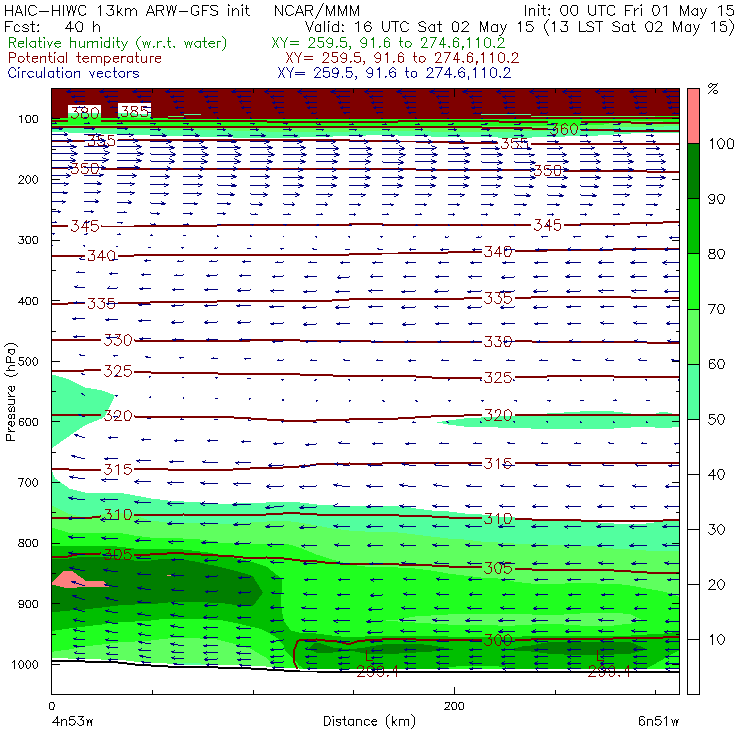This screenshot has height=740, width=740.
Task: Click the "%" unit above the color bar
Action: (713, 89)
